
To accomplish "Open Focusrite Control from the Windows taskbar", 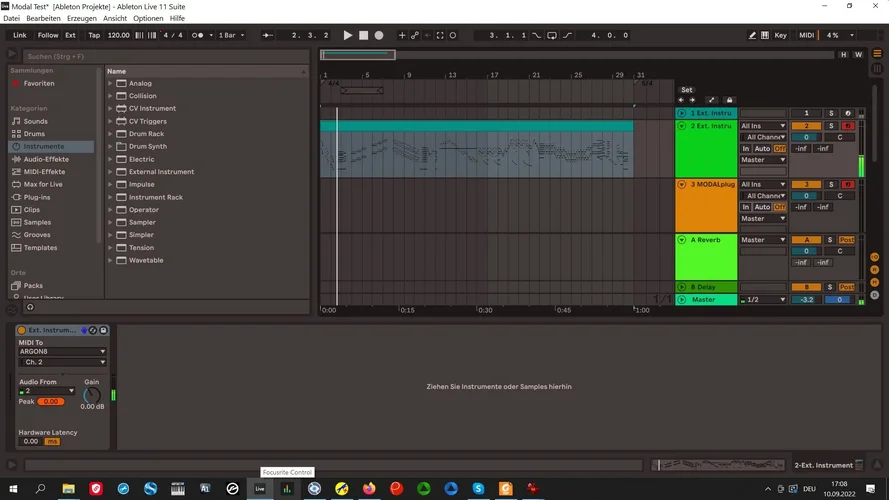I will tap(287, 488).
